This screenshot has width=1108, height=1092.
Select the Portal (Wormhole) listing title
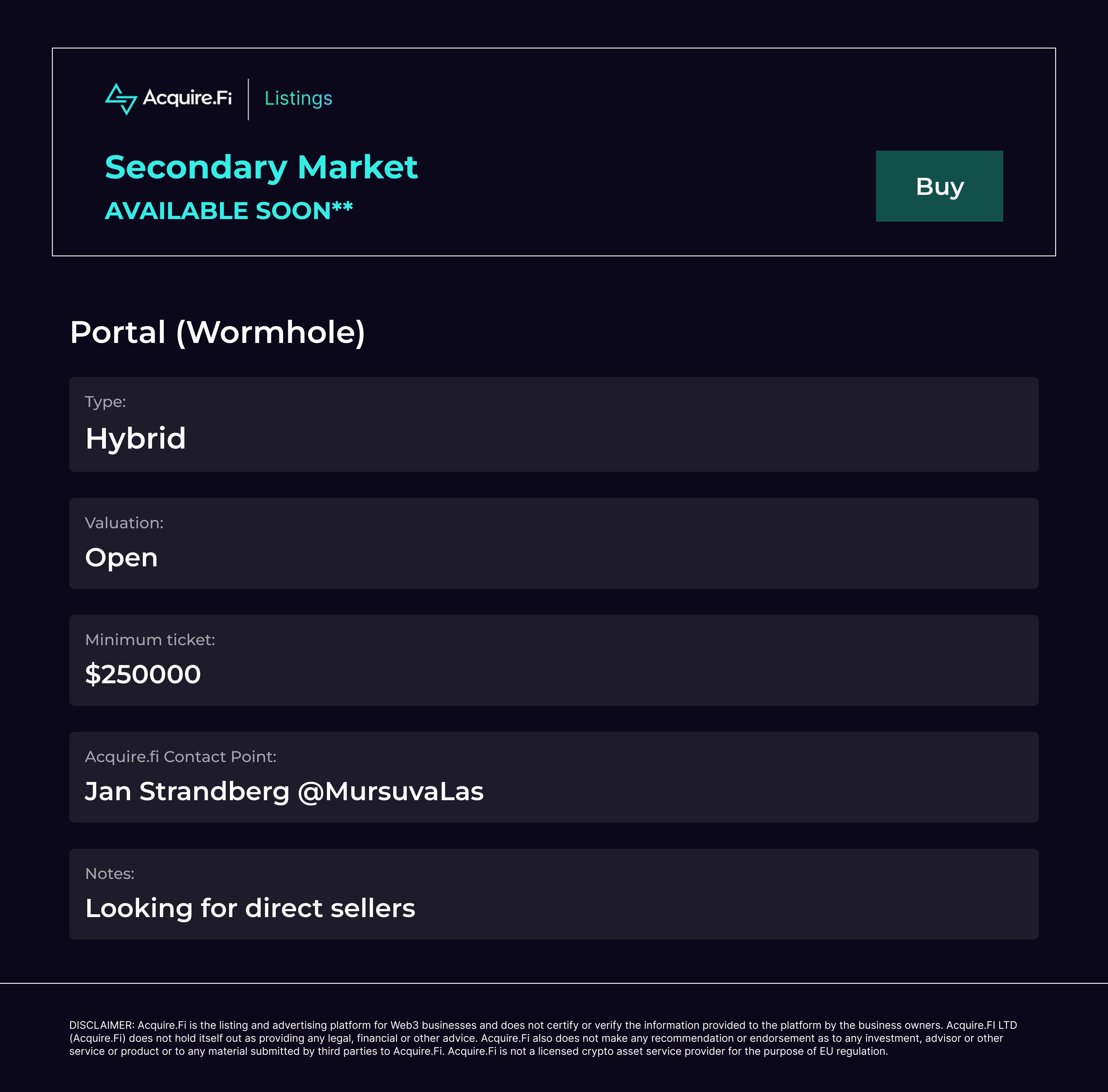(x=217, y=332)
